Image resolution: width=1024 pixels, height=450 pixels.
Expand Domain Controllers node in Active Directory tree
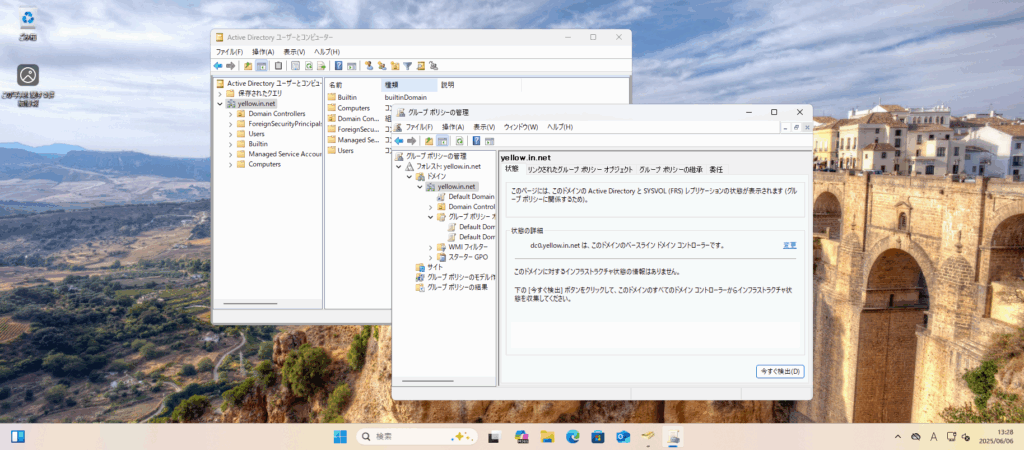(231, 114)
